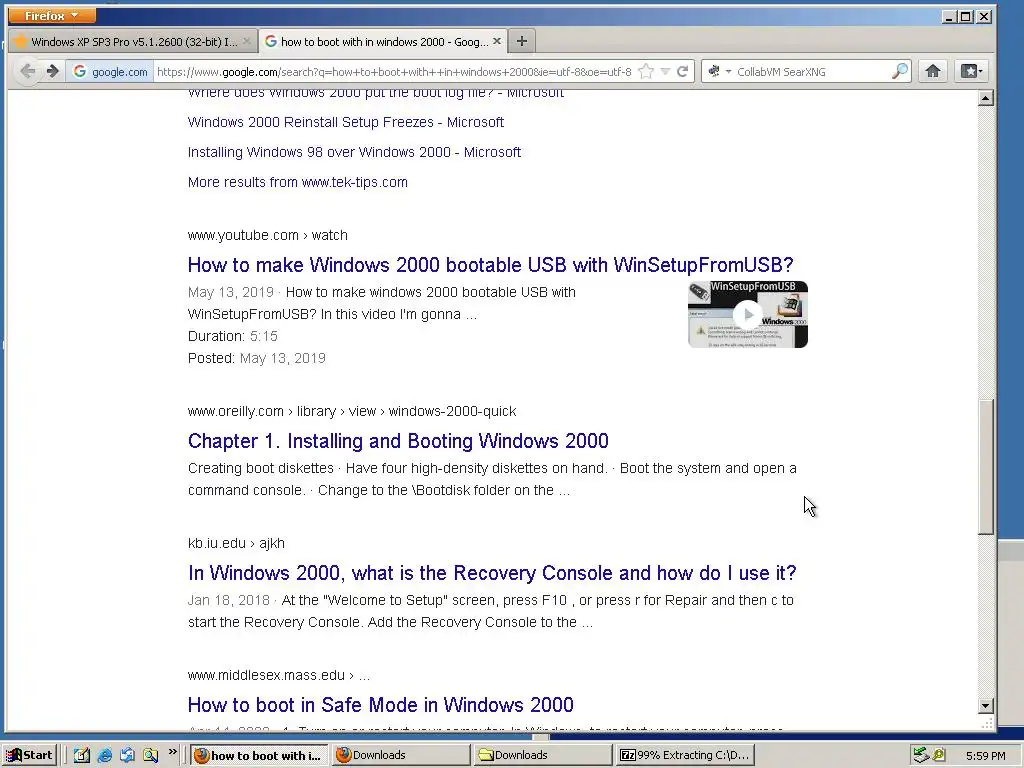Go forward one page
This screenshot has width=1024, height=768.
tap(53, 71)
